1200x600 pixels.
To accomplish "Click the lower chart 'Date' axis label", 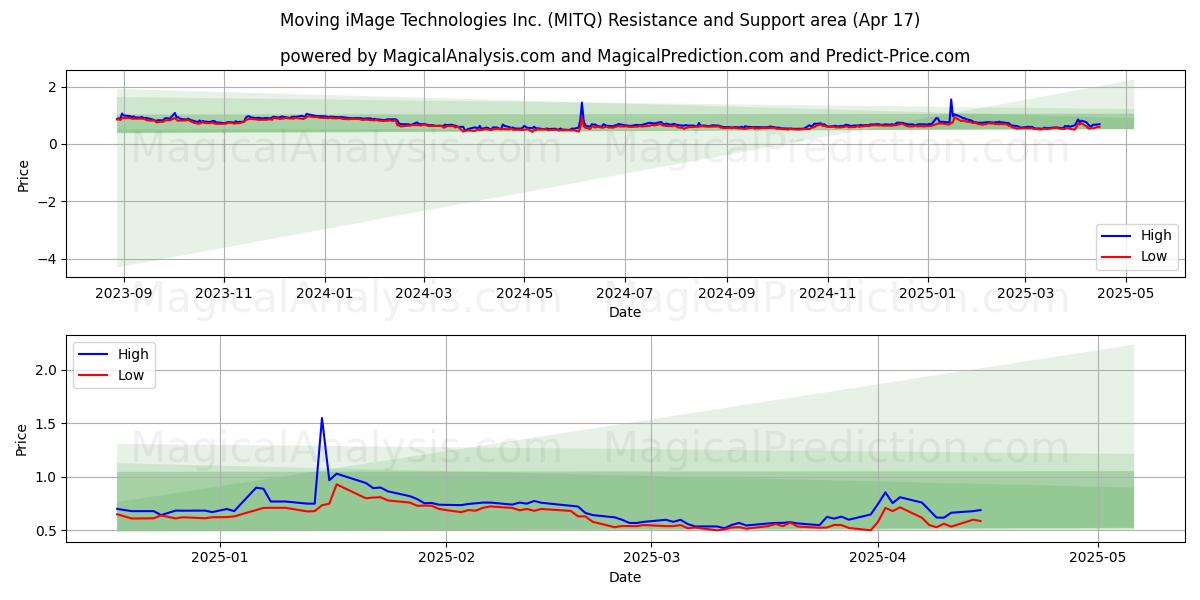I will [625, 577].
